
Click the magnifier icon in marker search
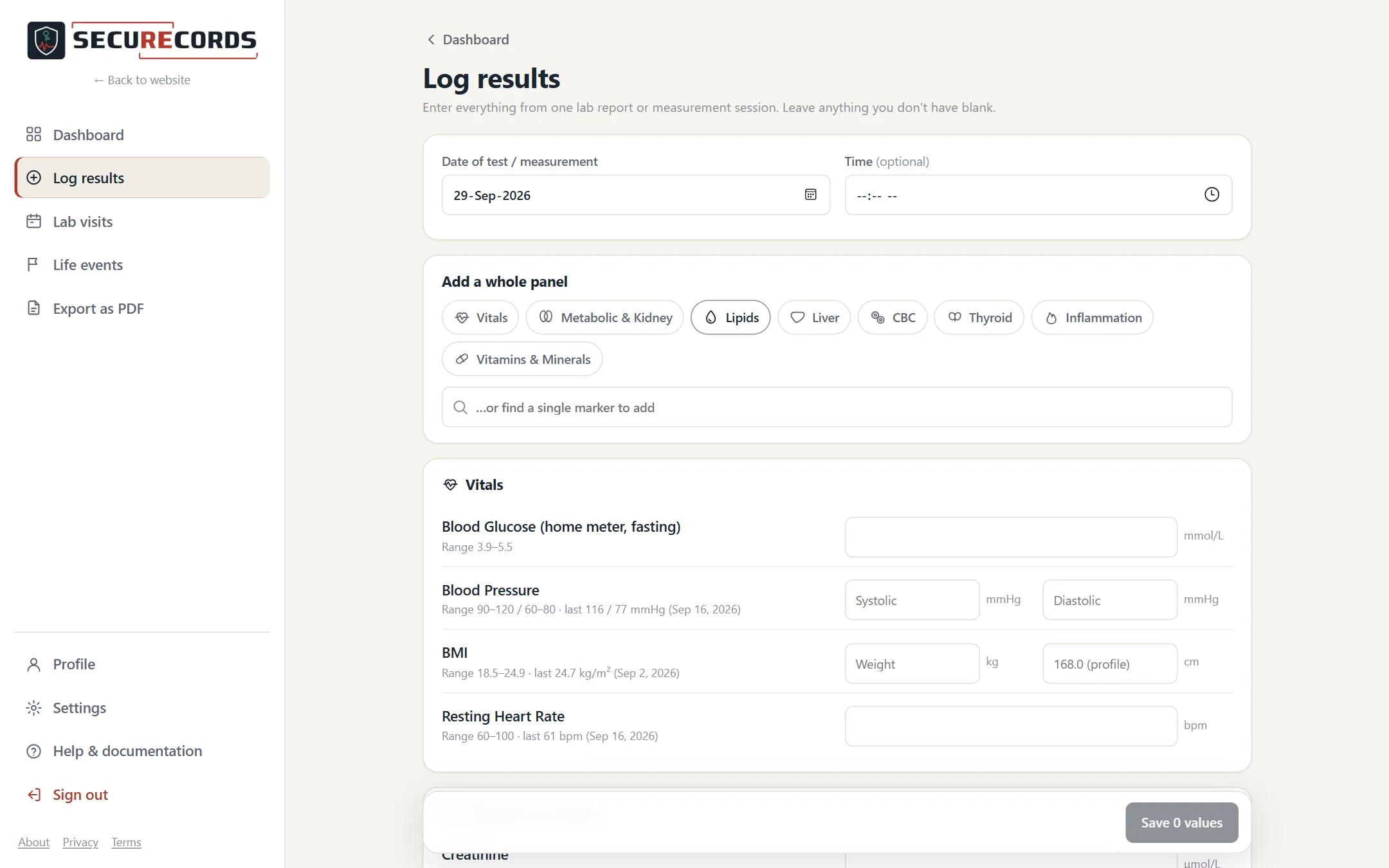(x=460, y=407)
